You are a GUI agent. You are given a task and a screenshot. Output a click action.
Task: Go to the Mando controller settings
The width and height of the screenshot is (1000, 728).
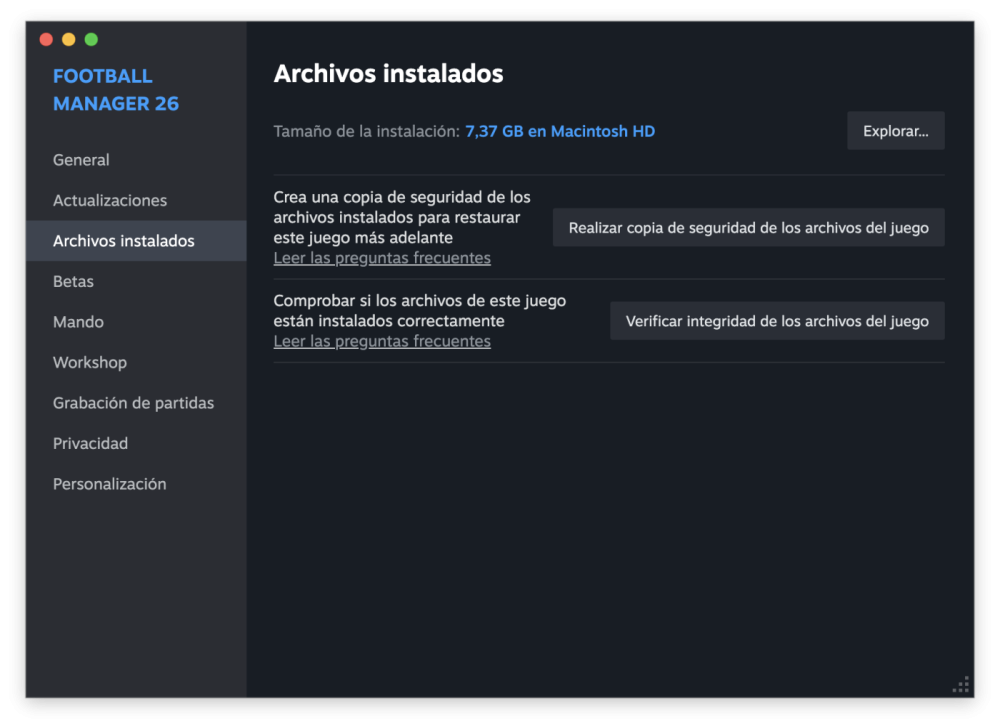[78, 321]
